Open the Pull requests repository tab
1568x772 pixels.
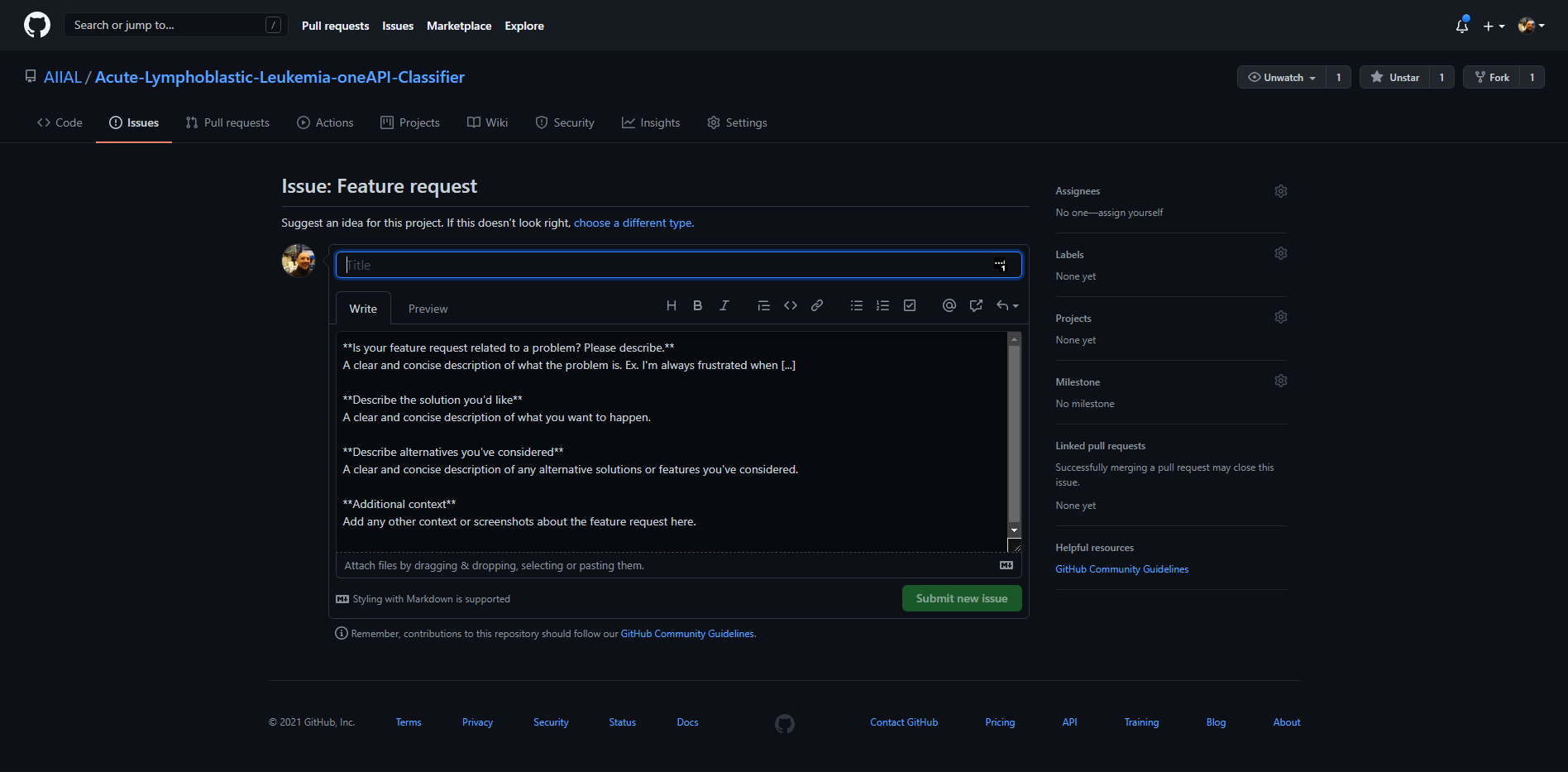pos(227,122)
